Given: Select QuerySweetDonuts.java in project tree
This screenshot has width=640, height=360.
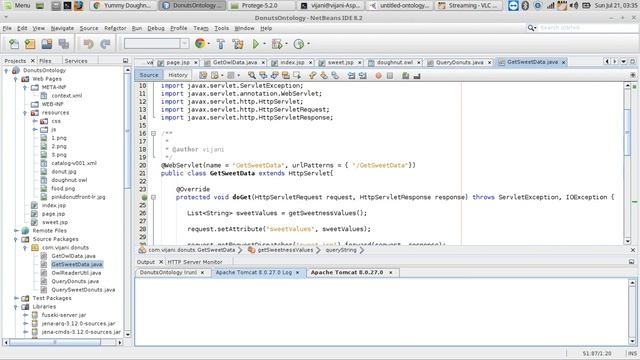Looking at the screenshot, I should pyautogui.click(x=83, y=290).
